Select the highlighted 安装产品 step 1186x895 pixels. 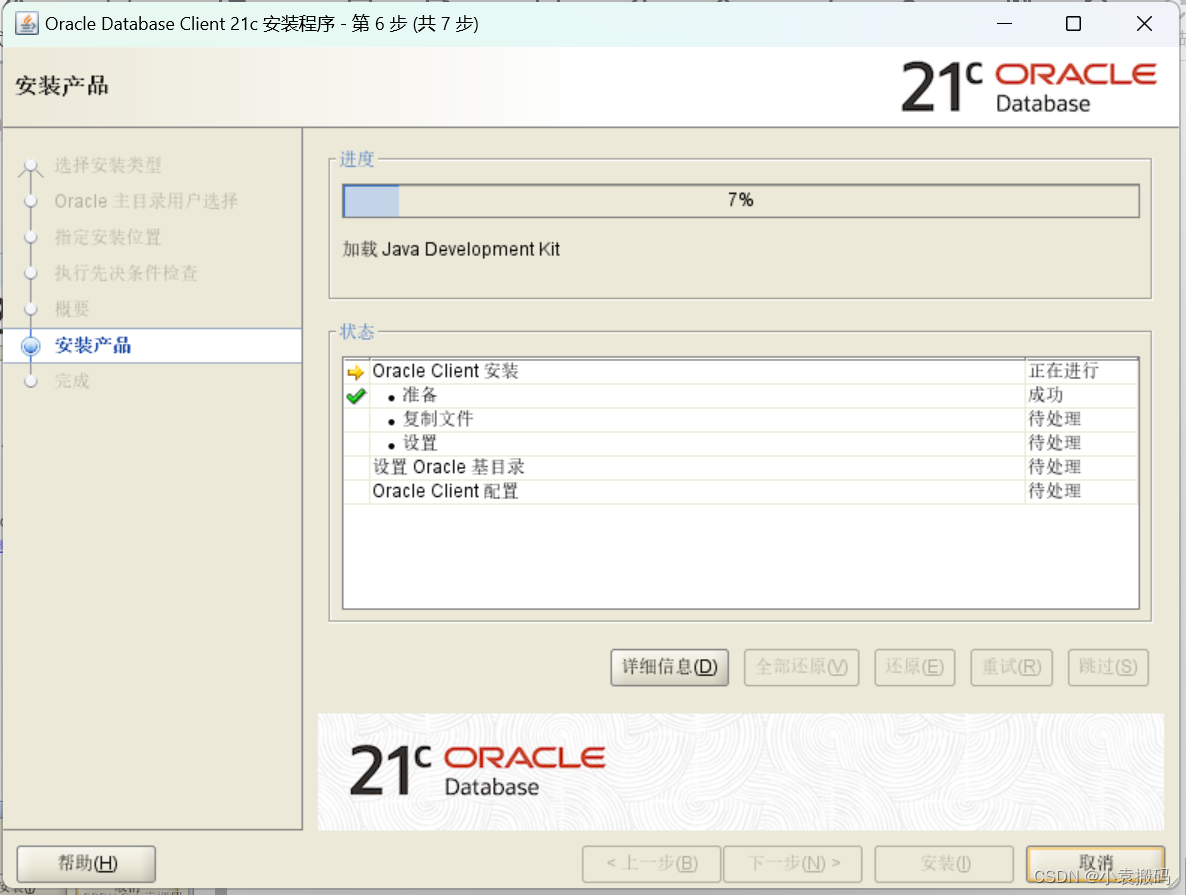click(152, 346)
